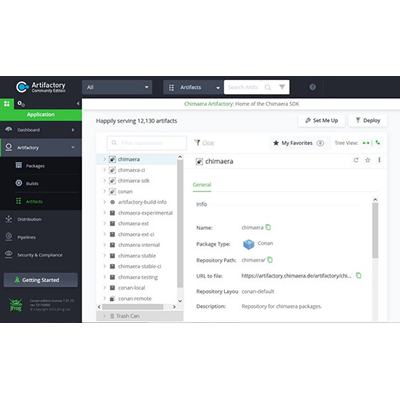Click the Clear filter link
The height and width of the screenshot is (400, 400).
208,143
